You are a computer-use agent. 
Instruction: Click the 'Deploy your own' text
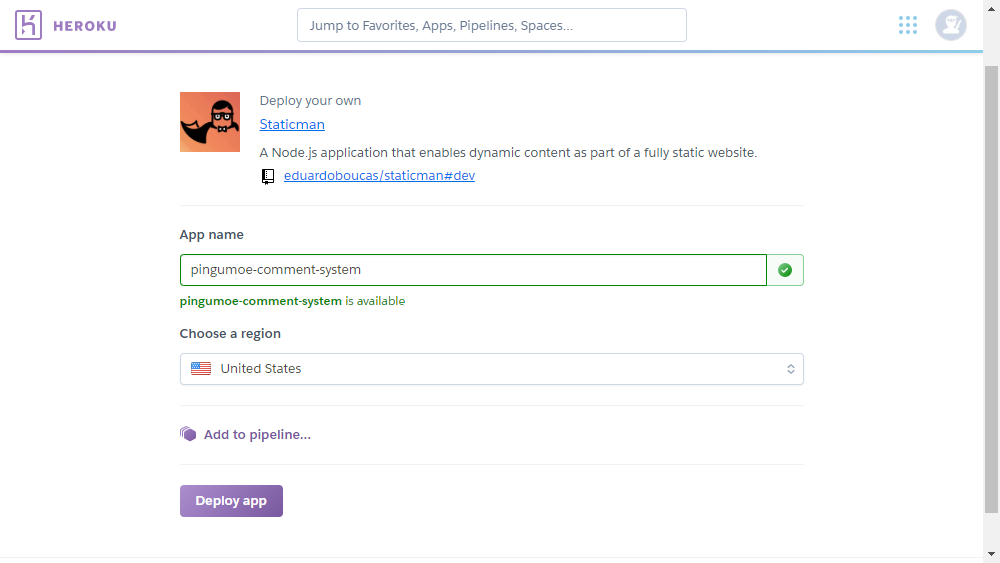310,101
